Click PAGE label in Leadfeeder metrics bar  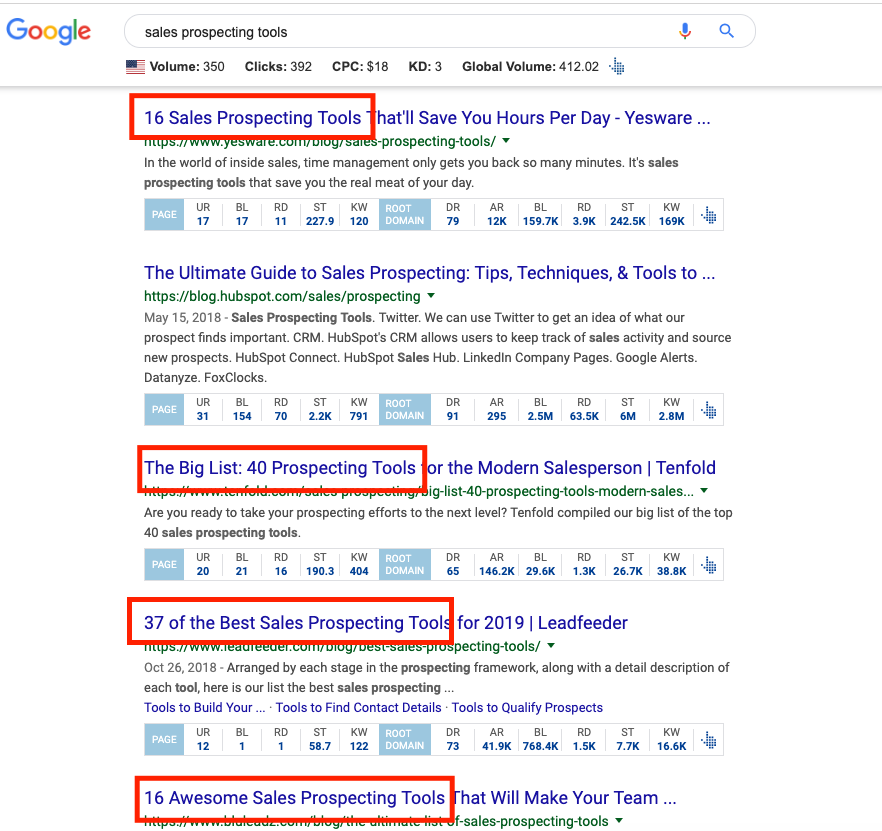164,740
